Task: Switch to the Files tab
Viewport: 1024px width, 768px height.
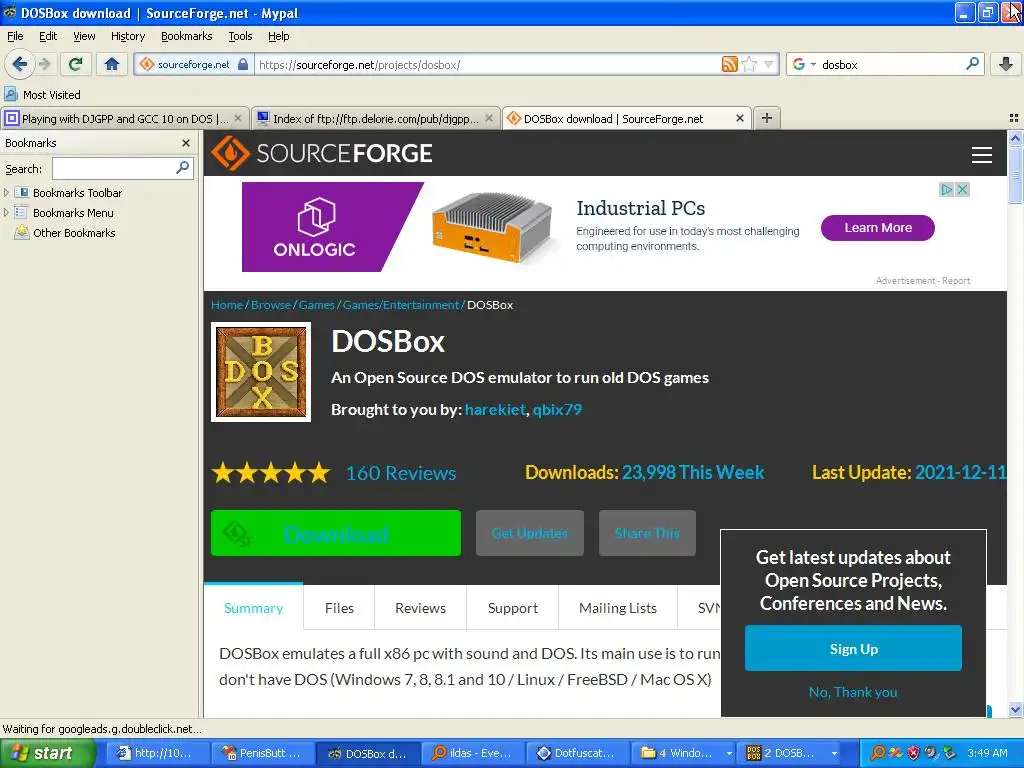Action: pyautogui.click(x=339, y=608)
